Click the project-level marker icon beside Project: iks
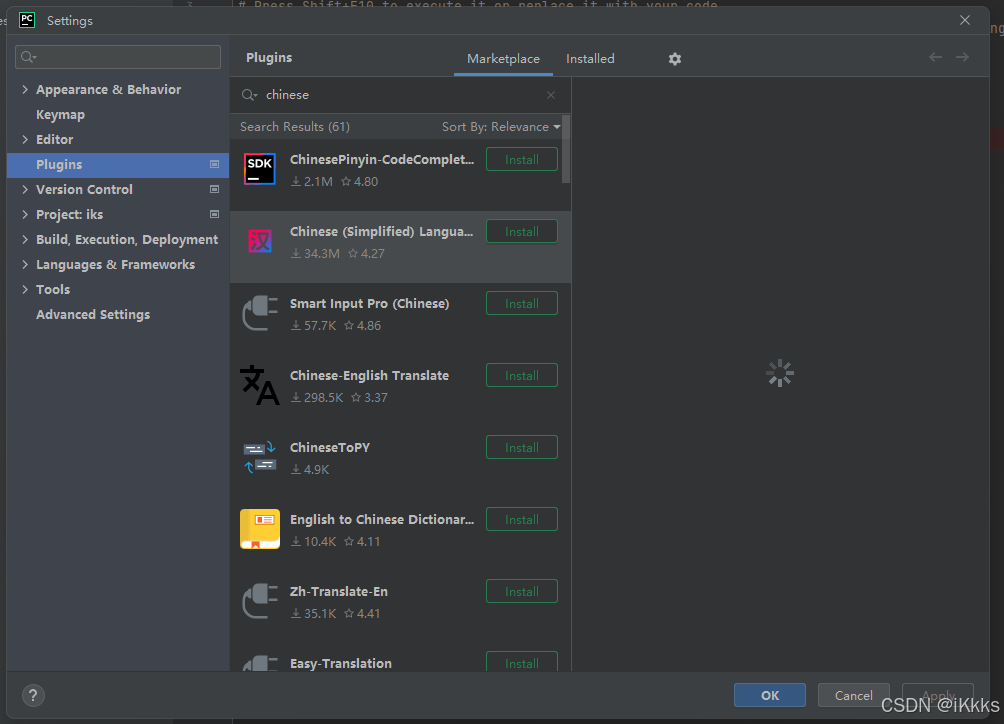Image resolution: width=1004 pixels, height=724 pixels. click(x=215, y=214)
